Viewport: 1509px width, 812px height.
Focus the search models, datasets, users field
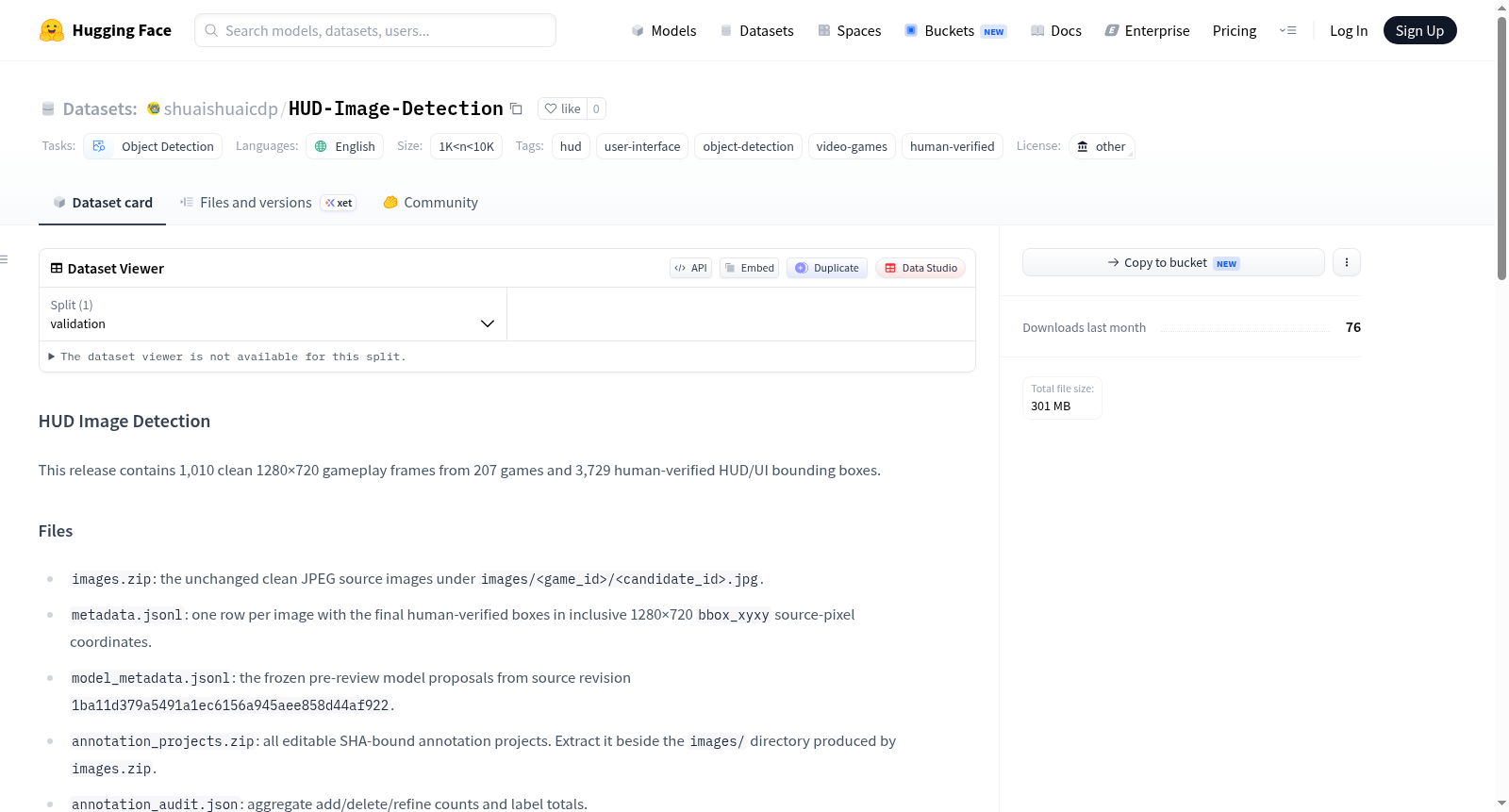click(x=375, y=30)
